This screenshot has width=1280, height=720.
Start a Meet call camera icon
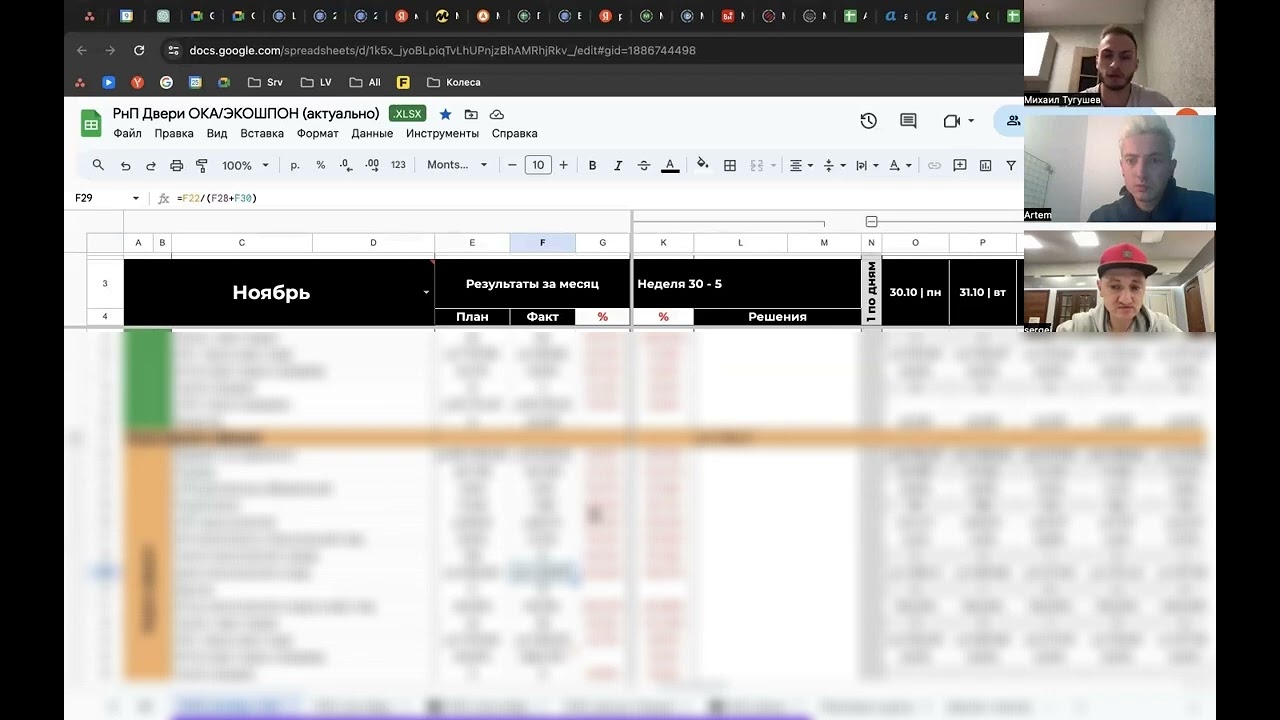[x=951, y=121]
